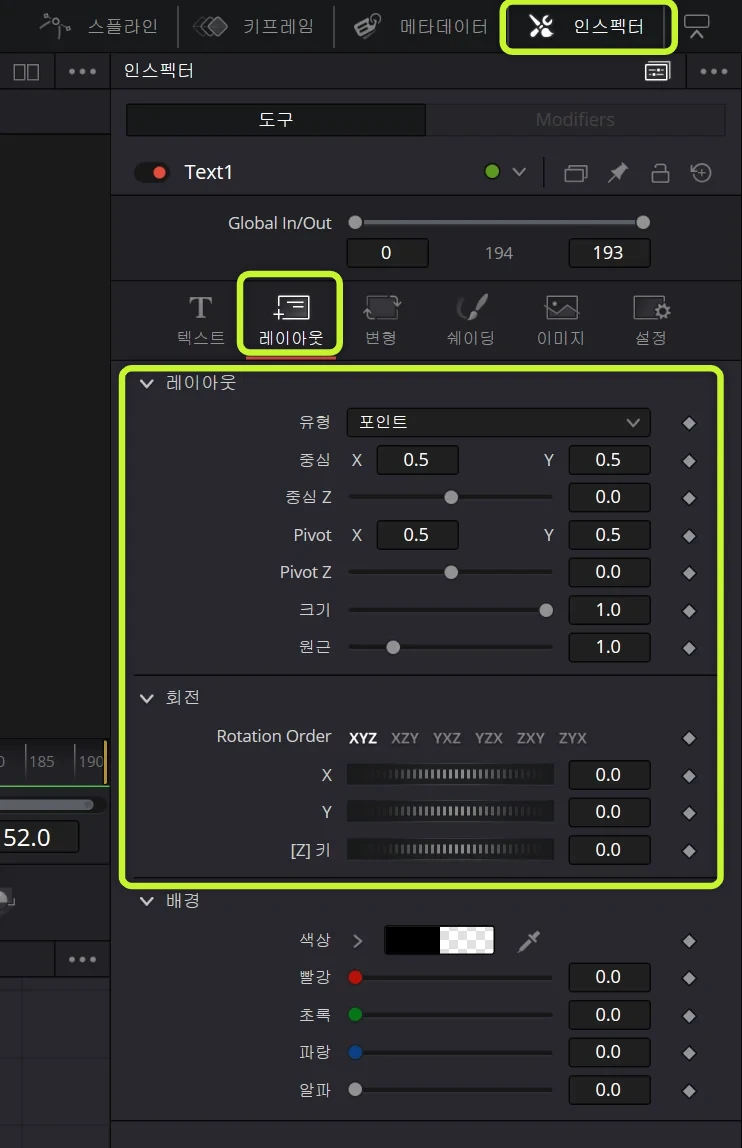The height and width of the screenshot is (1148, 742).
Task: Click the 키프레임 panel button
Action: click(x=254, y=27)
